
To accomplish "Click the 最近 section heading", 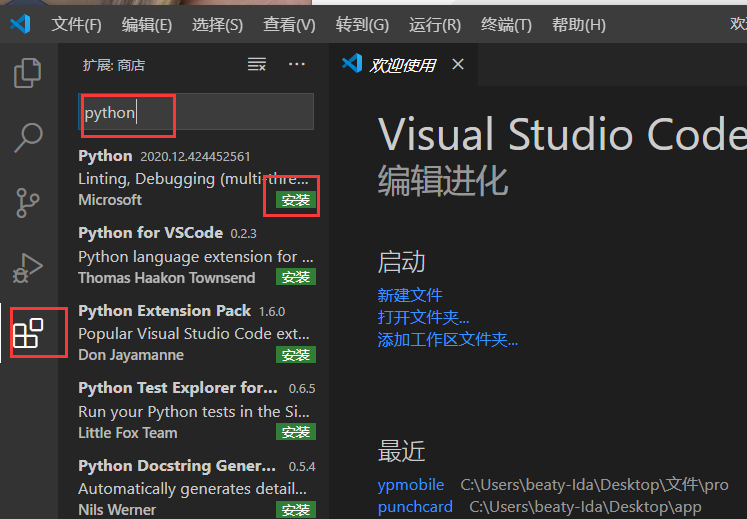I will [x=401, y=450].
